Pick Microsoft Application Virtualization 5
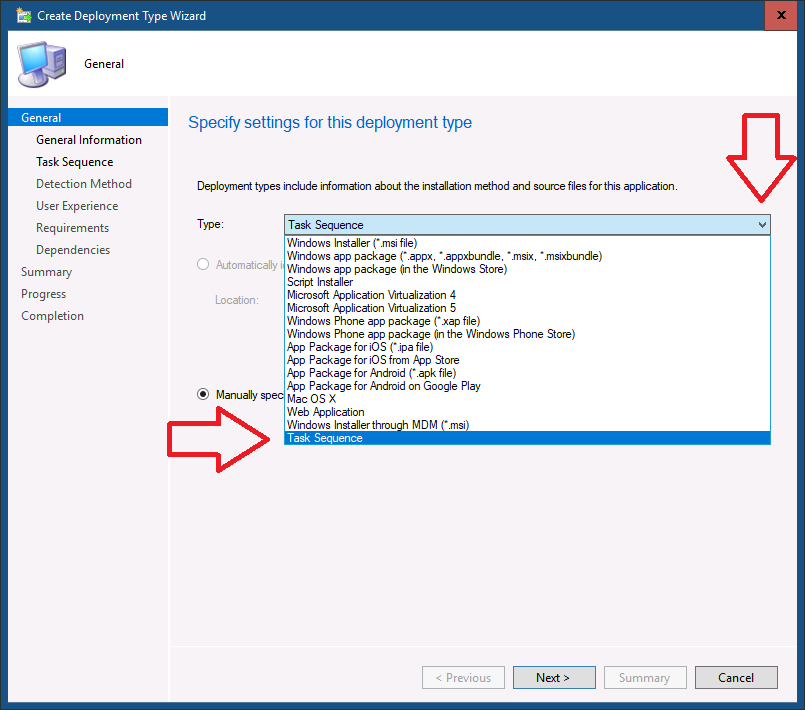 coord(527,308)
